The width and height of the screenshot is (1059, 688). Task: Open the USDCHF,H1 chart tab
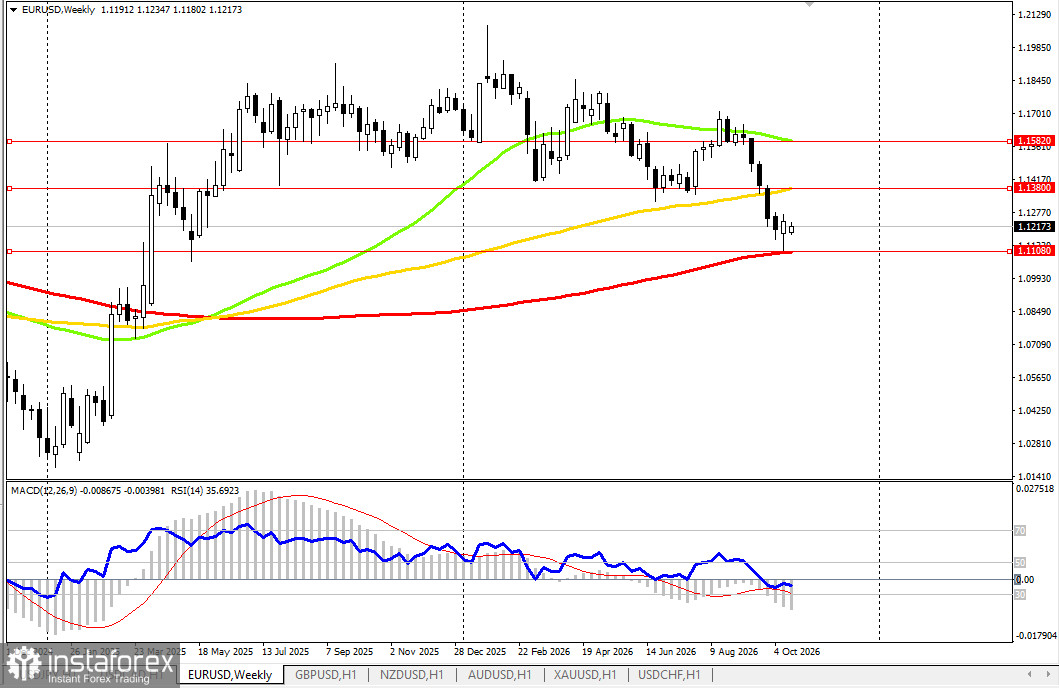(669, 674)
